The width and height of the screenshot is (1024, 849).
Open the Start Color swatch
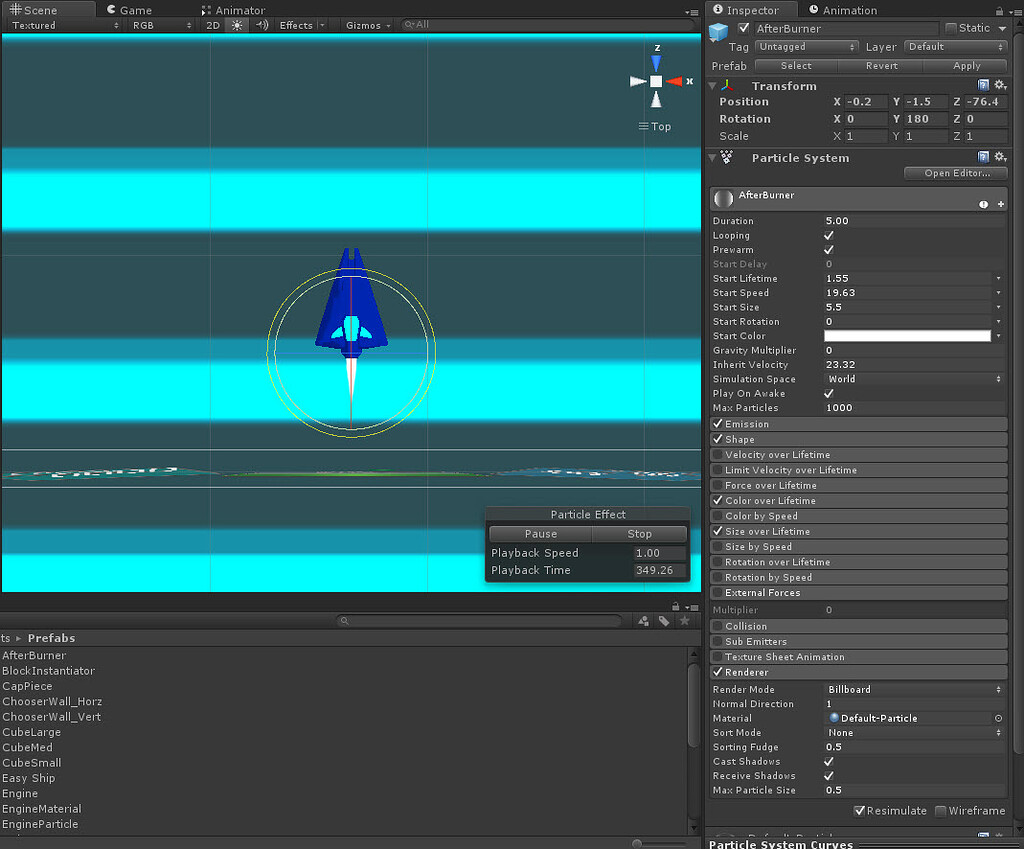(x=908, y=335)
